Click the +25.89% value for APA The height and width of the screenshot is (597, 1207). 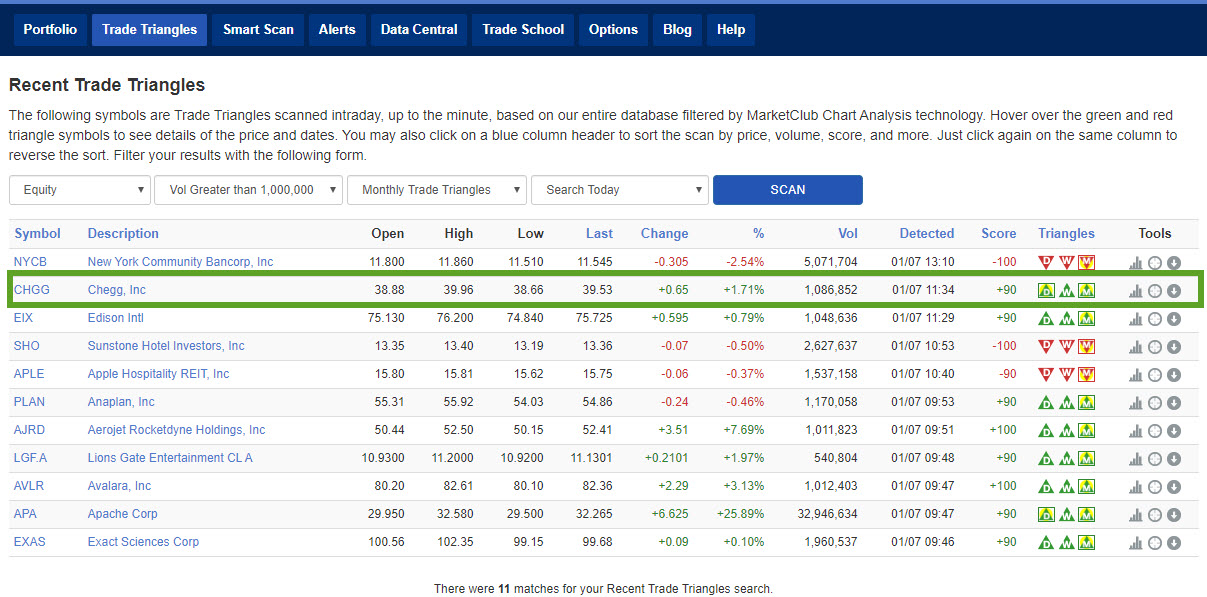pyautogui.click(x=740, y=514)
